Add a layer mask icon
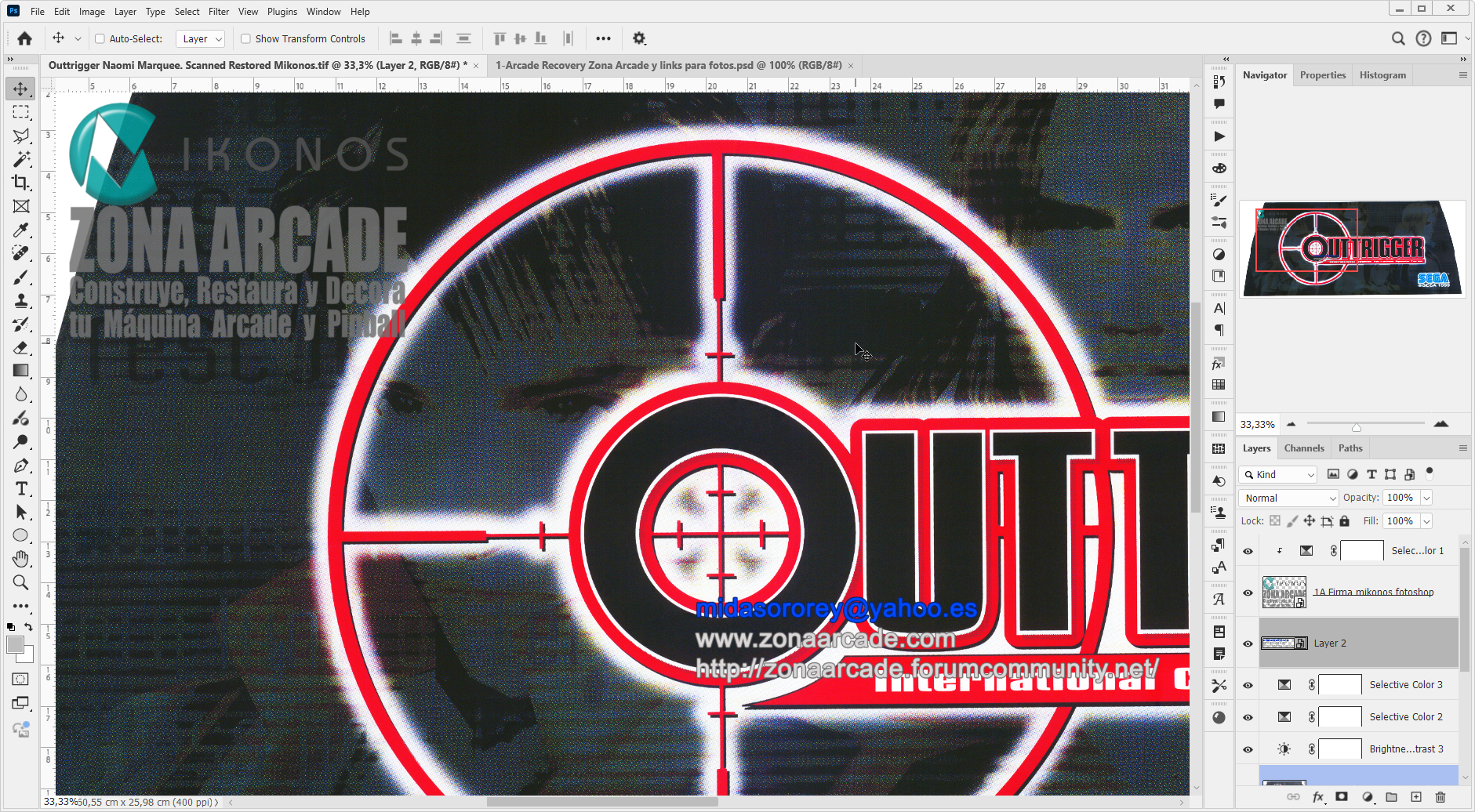1475x812 pixels. (x=1342, y=797)
